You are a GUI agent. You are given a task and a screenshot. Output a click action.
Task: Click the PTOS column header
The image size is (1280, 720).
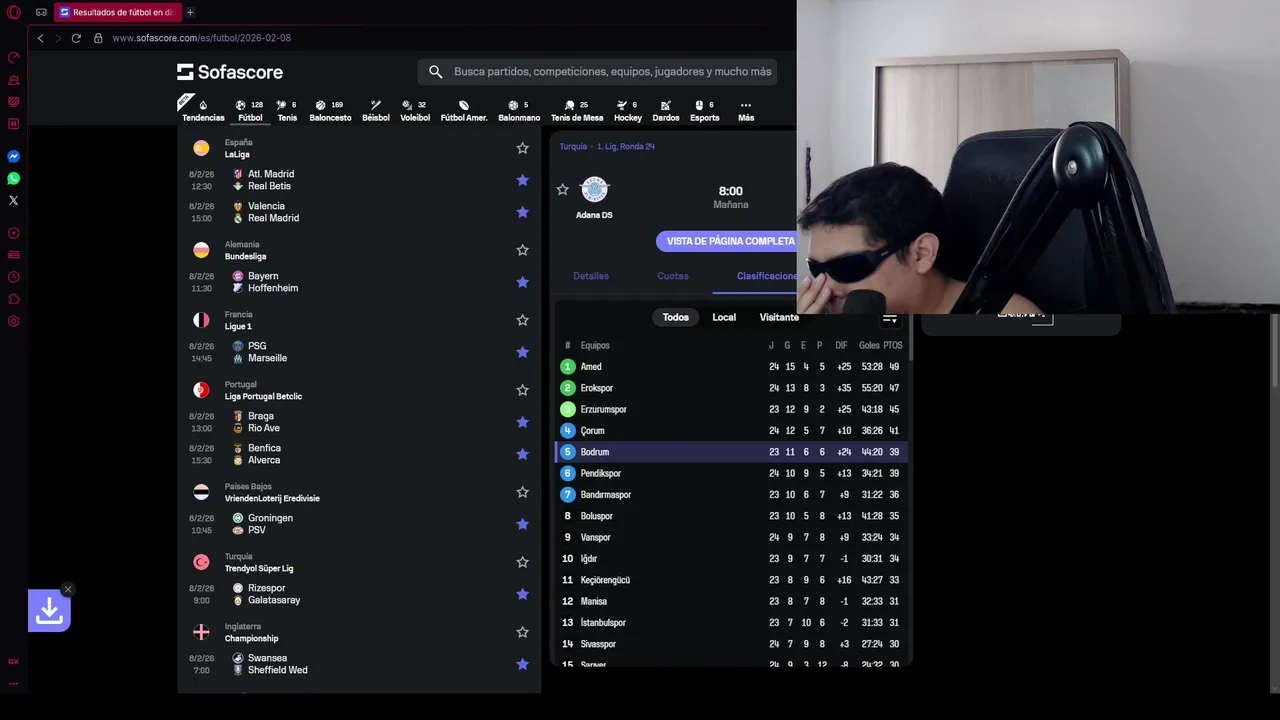[x=893, y=345]
